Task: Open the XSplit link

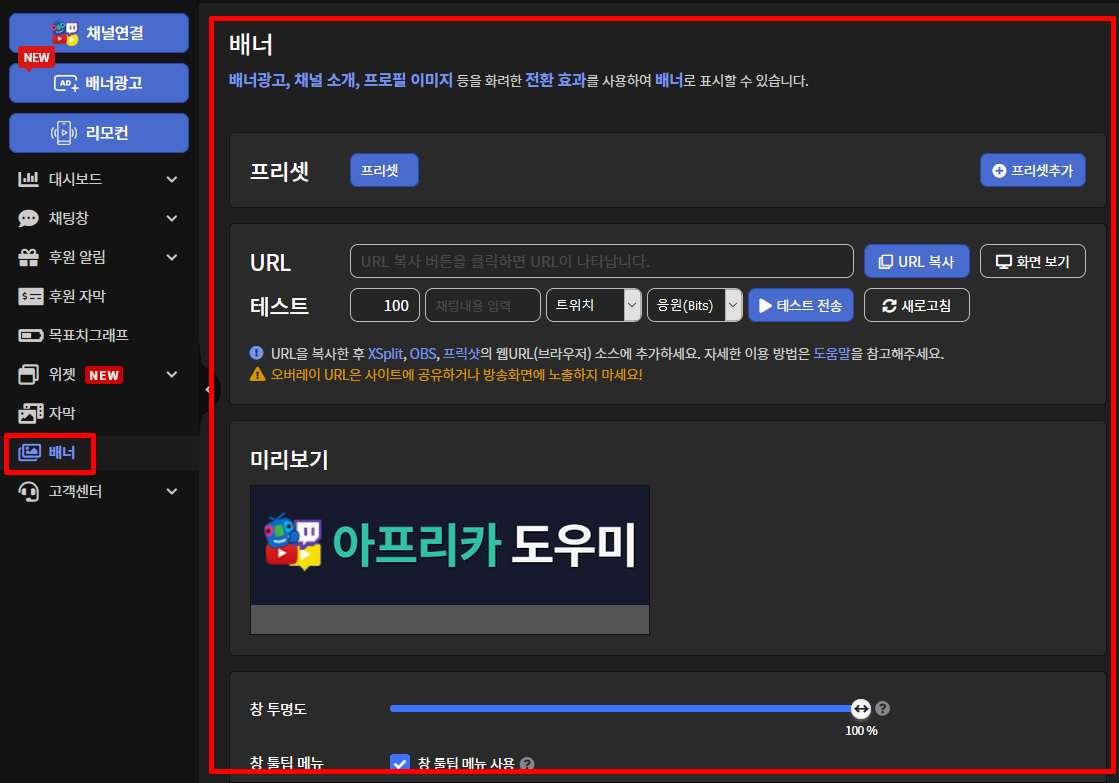Action: click(x=385, y=353)
